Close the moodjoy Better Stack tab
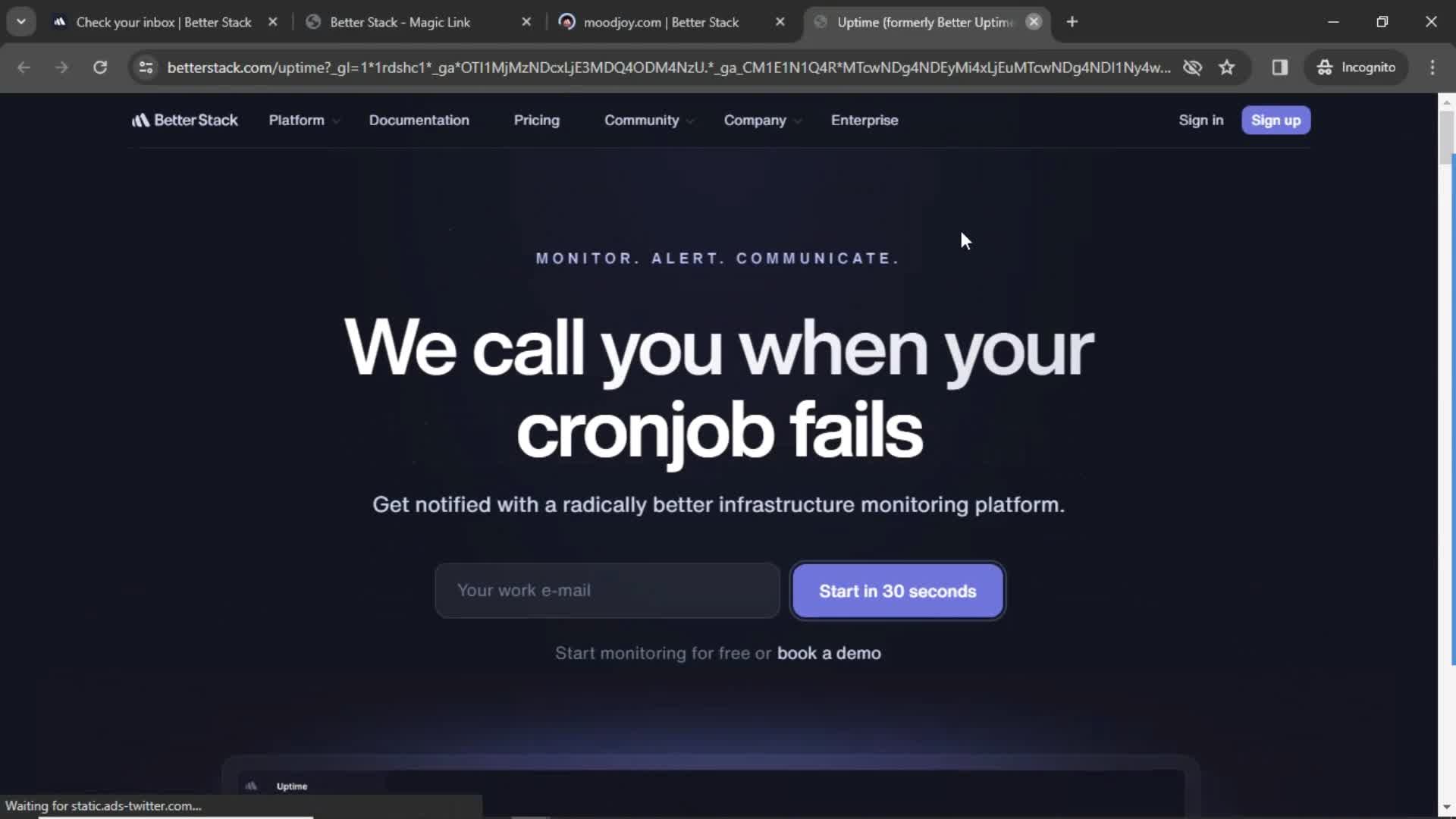This screenshot has height=819, width=1456. [780, 21]
